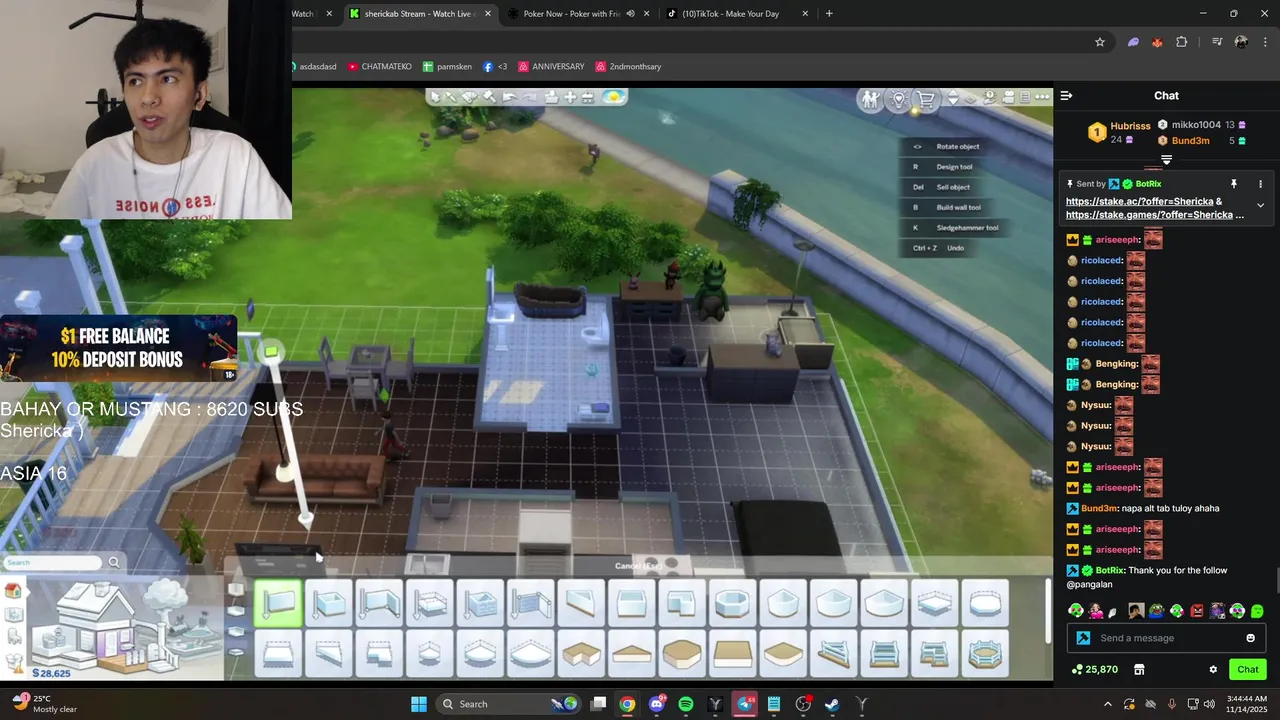Click Cancel (Esc) above the catalog
This screenshot has height=720, width=1280.
coord(638,566)
